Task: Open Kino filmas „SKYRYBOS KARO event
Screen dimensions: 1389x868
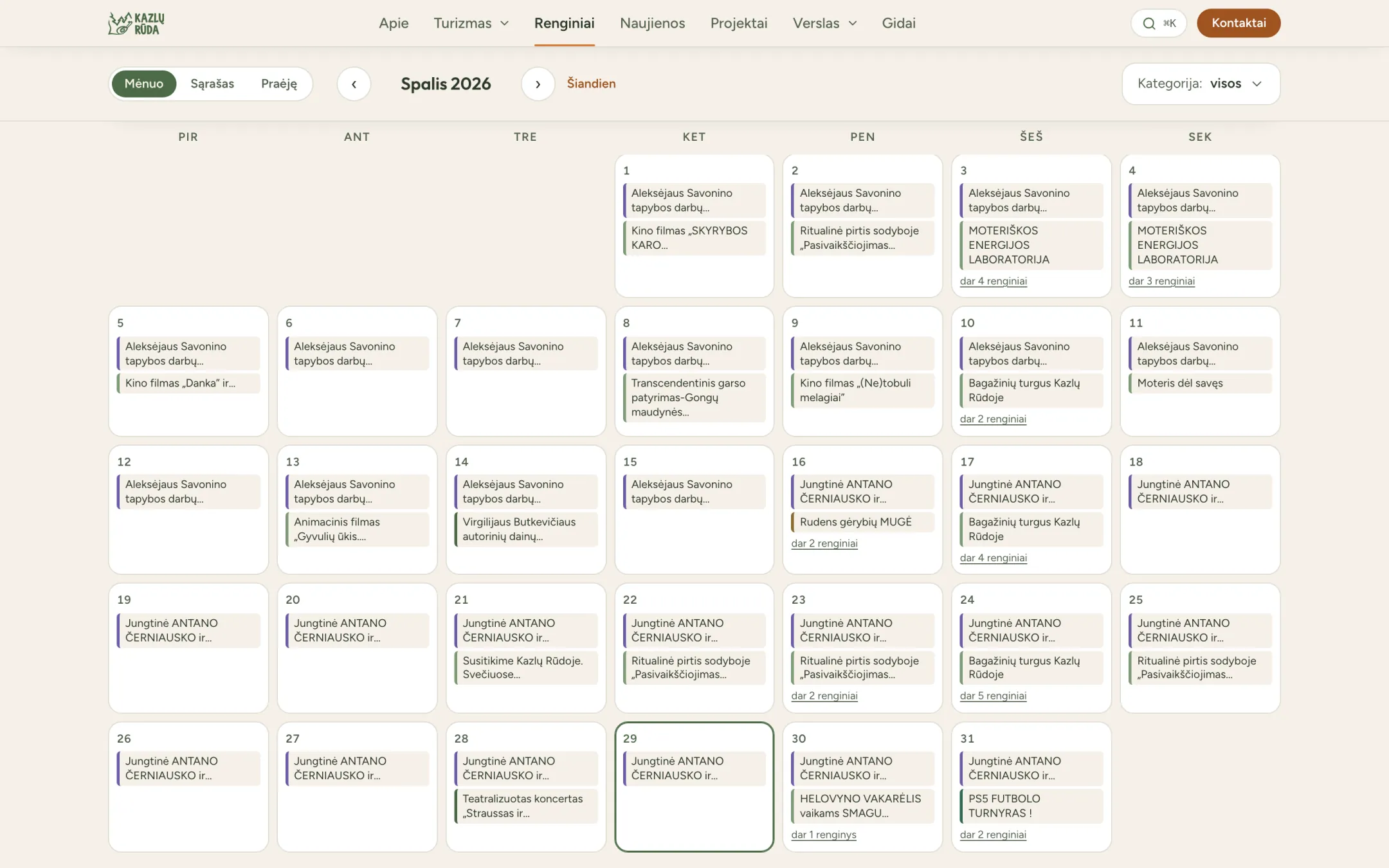Action: tap(694, 238)
